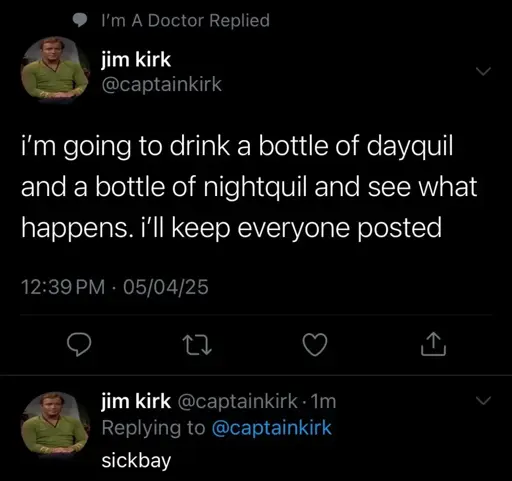Open the share tweet icon
512x481 pixels.
pyautogui.click(x=433, y=344)
